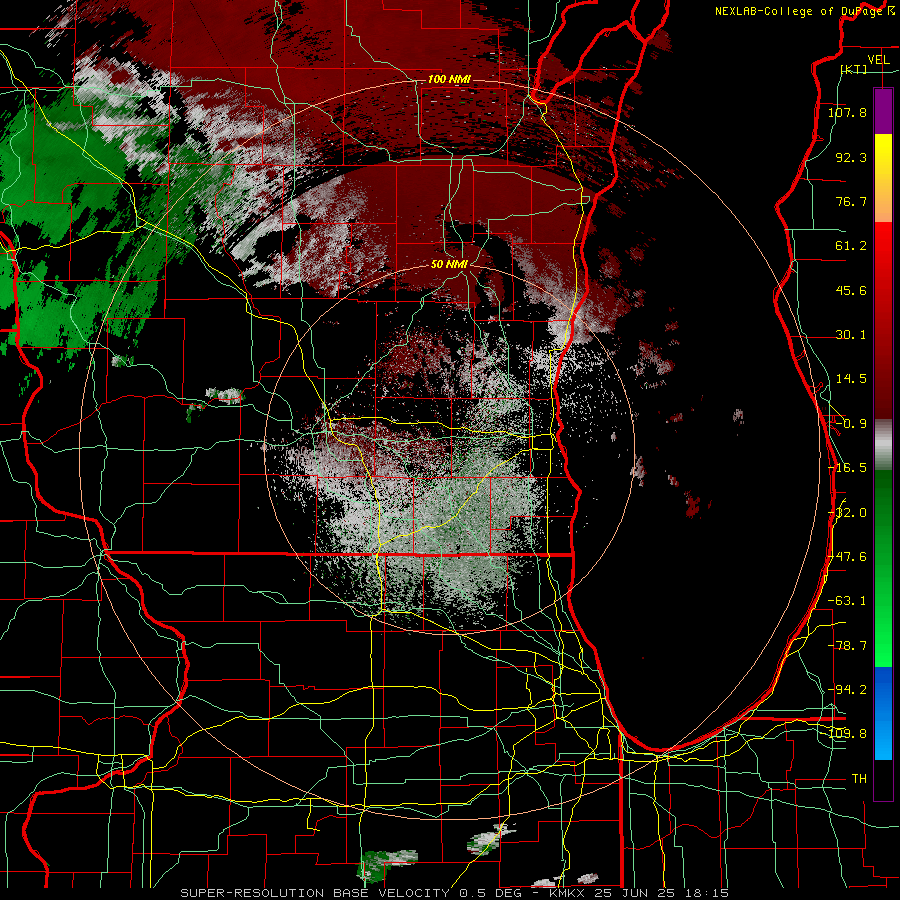
Task: Click the "TH" label on the legend
Action: click(859, 778)
